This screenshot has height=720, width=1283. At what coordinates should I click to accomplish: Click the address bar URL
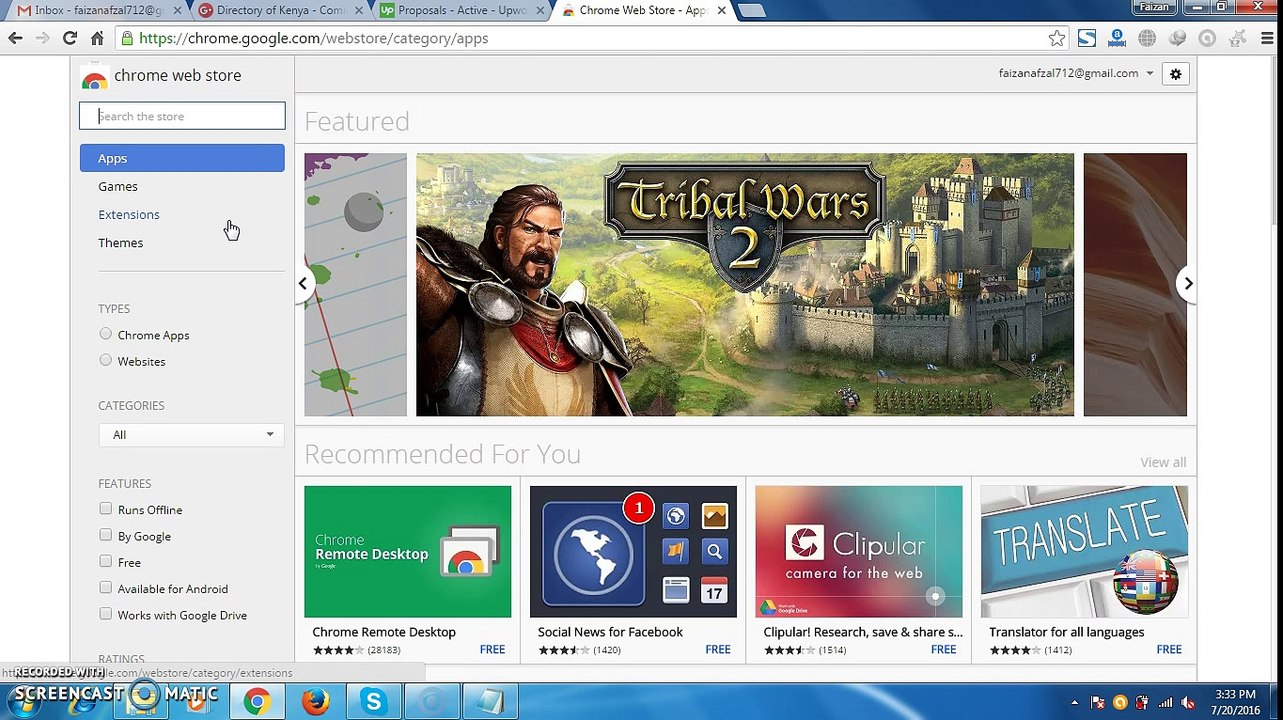click(314, 38)
